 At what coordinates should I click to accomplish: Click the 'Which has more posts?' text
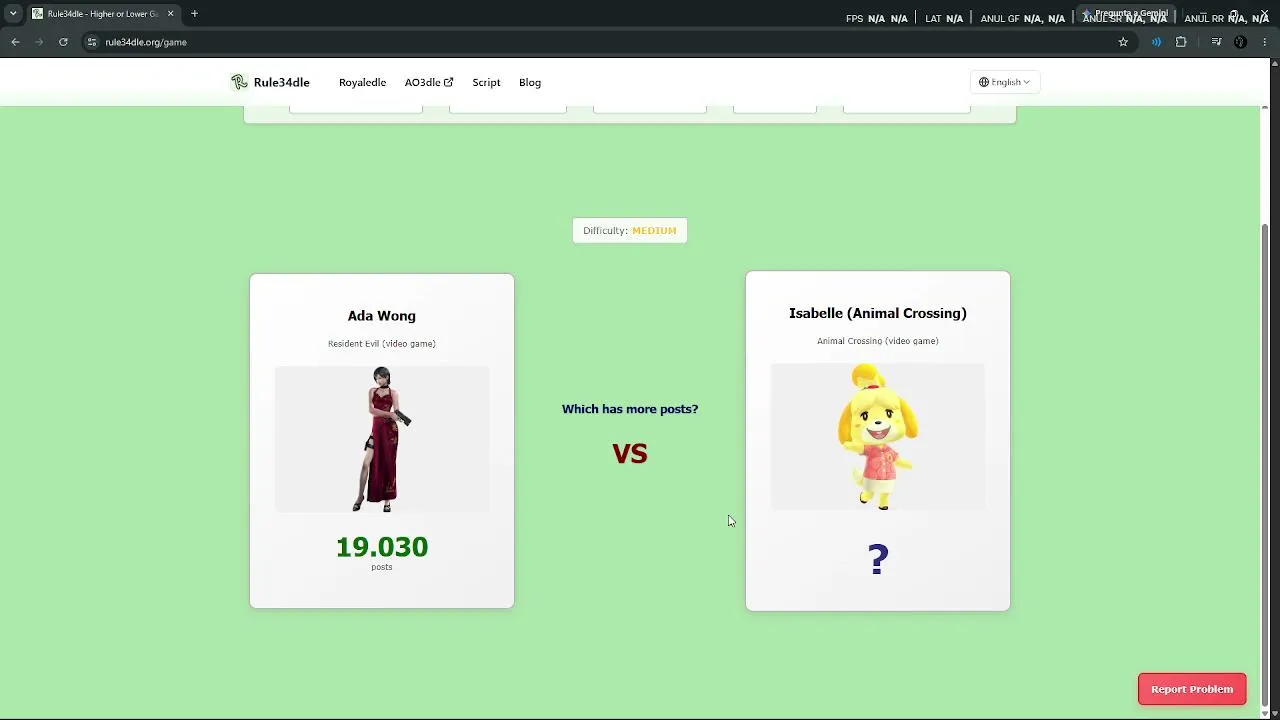(x=630, y=409)
